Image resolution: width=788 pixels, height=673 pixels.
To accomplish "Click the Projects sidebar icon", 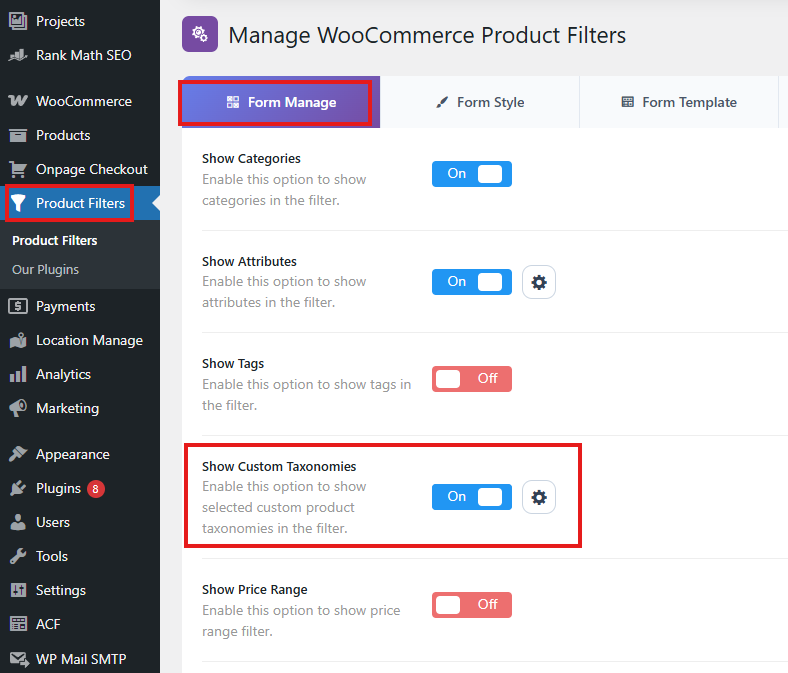I will (18, 21).
